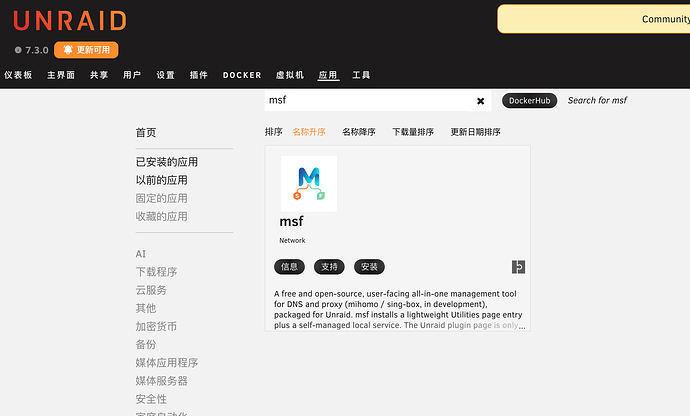Select the 加密货币 crypto category
Viewport: 690px width, 416px height.
point(156,326)
